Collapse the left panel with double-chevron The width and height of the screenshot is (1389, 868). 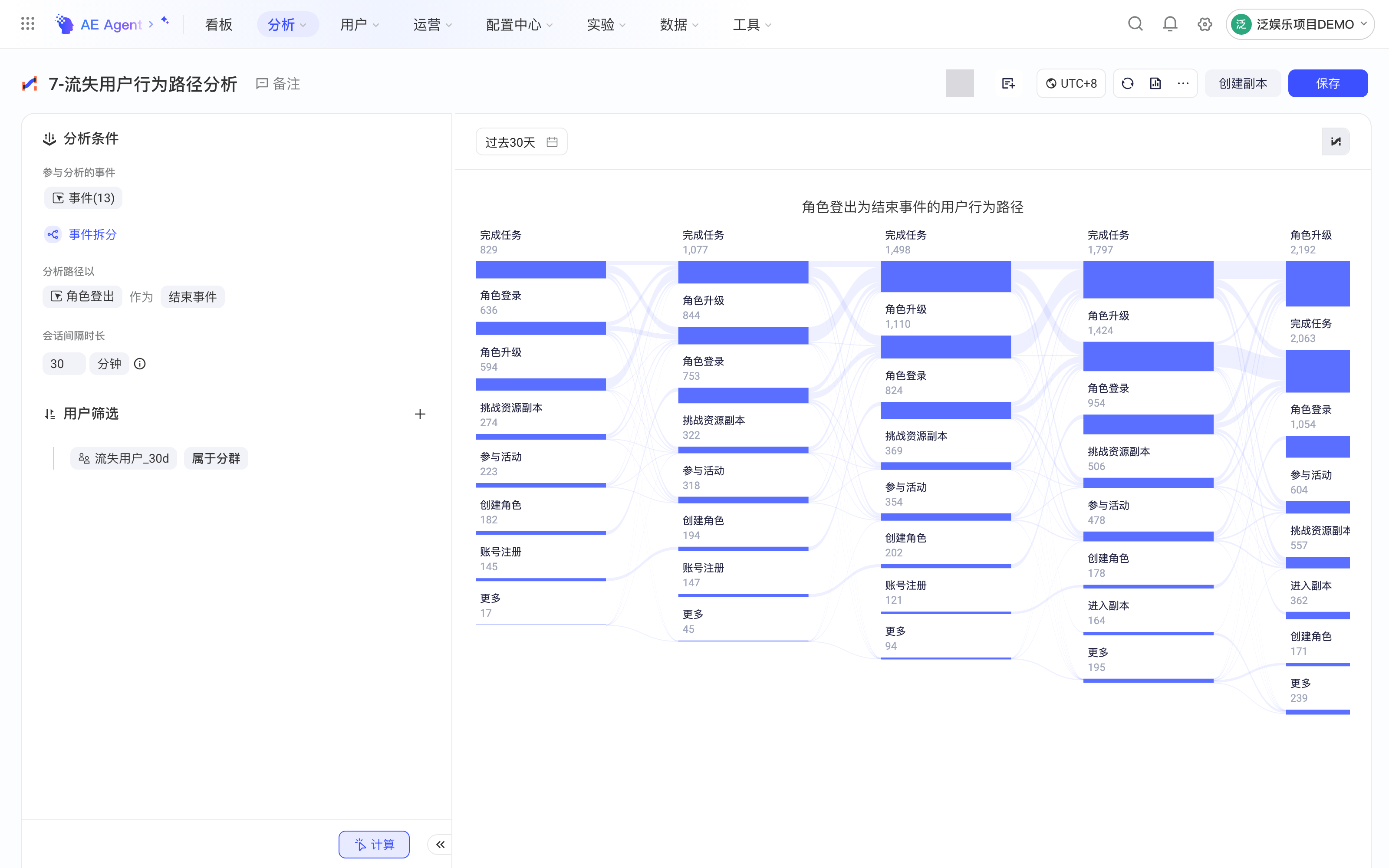pyautogui.click(x=440, y=845)
